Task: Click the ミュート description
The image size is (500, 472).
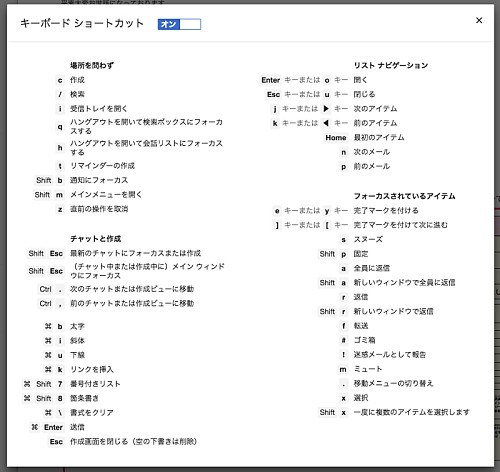Action: tap(368, 369)
